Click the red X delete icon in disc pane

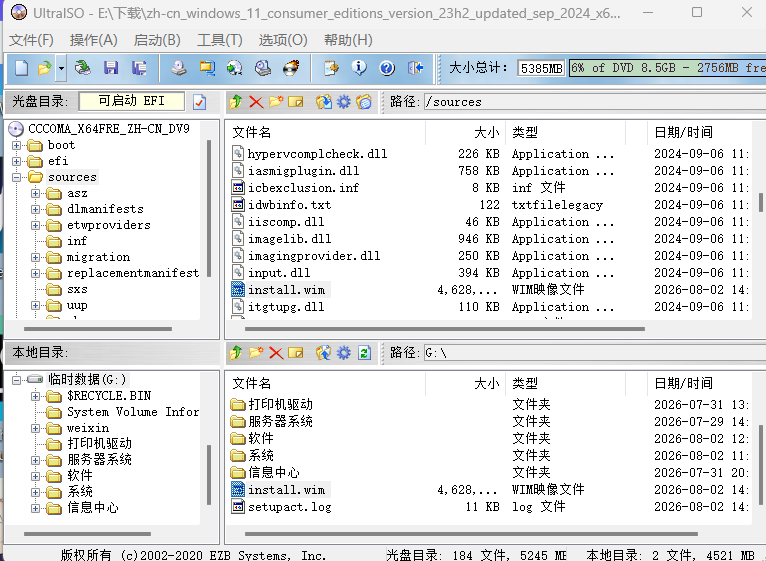(x=256, y=102)
